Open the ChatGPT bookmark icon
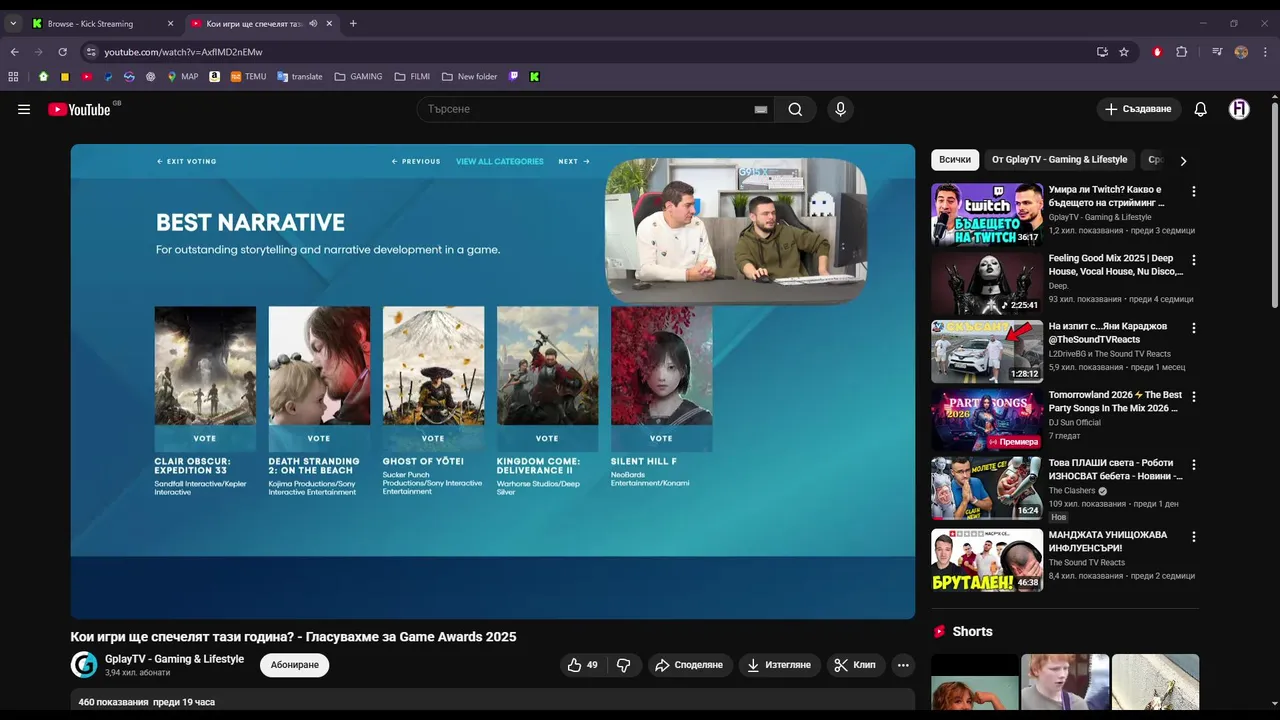Viewport: 1280px width, 720px height. click(151, 76)
